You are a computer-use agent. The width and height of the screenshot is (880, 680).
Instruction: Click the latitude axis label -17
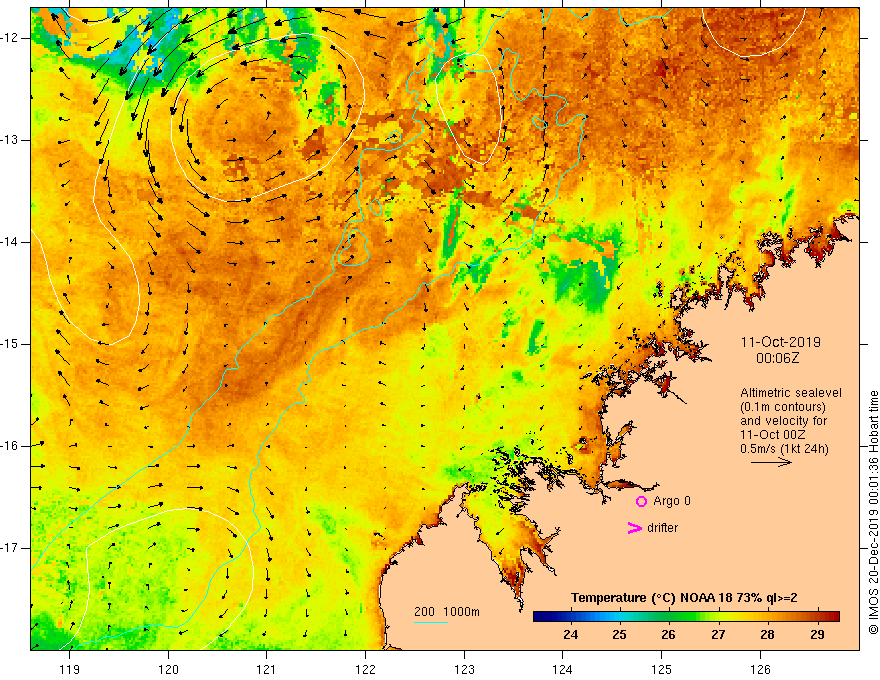[x=10, y=548]
